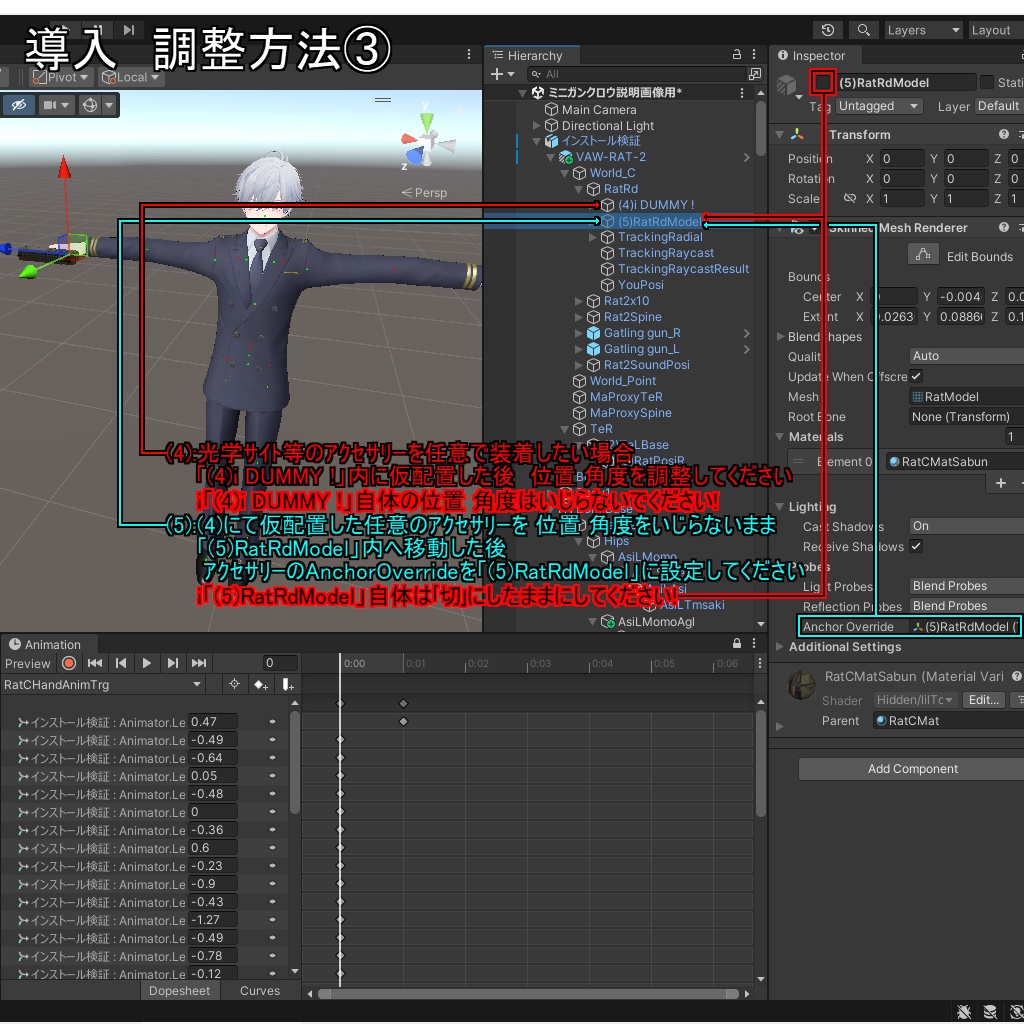The width and height of the screenshot is (1024, 1024).
Task: Click the Hierarchy search-by-type icon
Action: (755, 74)
